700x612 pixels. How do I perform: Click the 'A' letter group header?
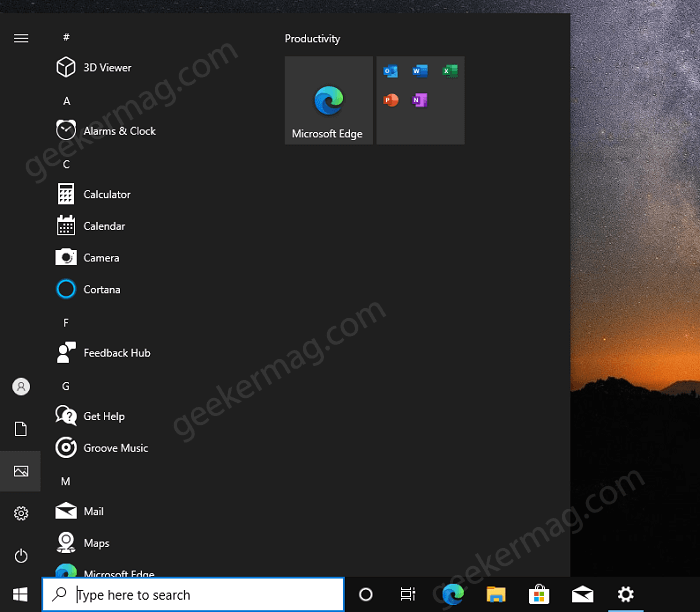(66, 101)
